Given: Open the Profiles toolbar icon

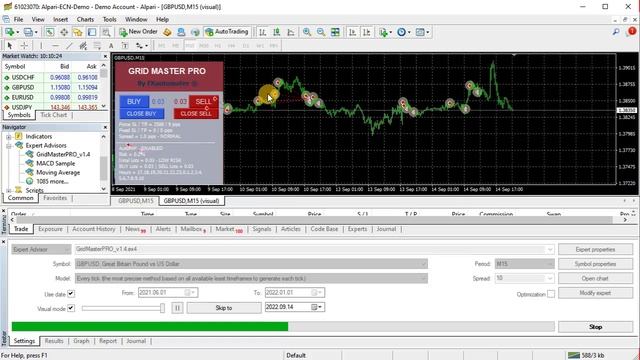Looking at the screenshot, I should point(29,32).
